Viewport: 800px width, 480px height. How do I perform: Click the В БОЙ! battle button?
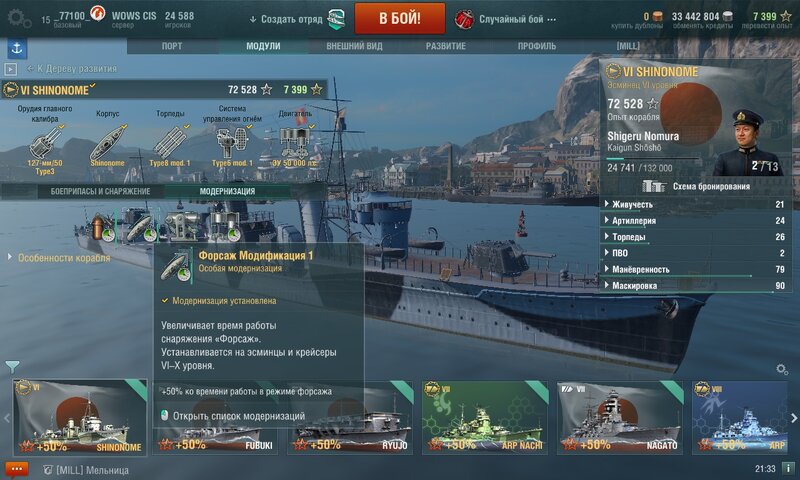point(399,18)
